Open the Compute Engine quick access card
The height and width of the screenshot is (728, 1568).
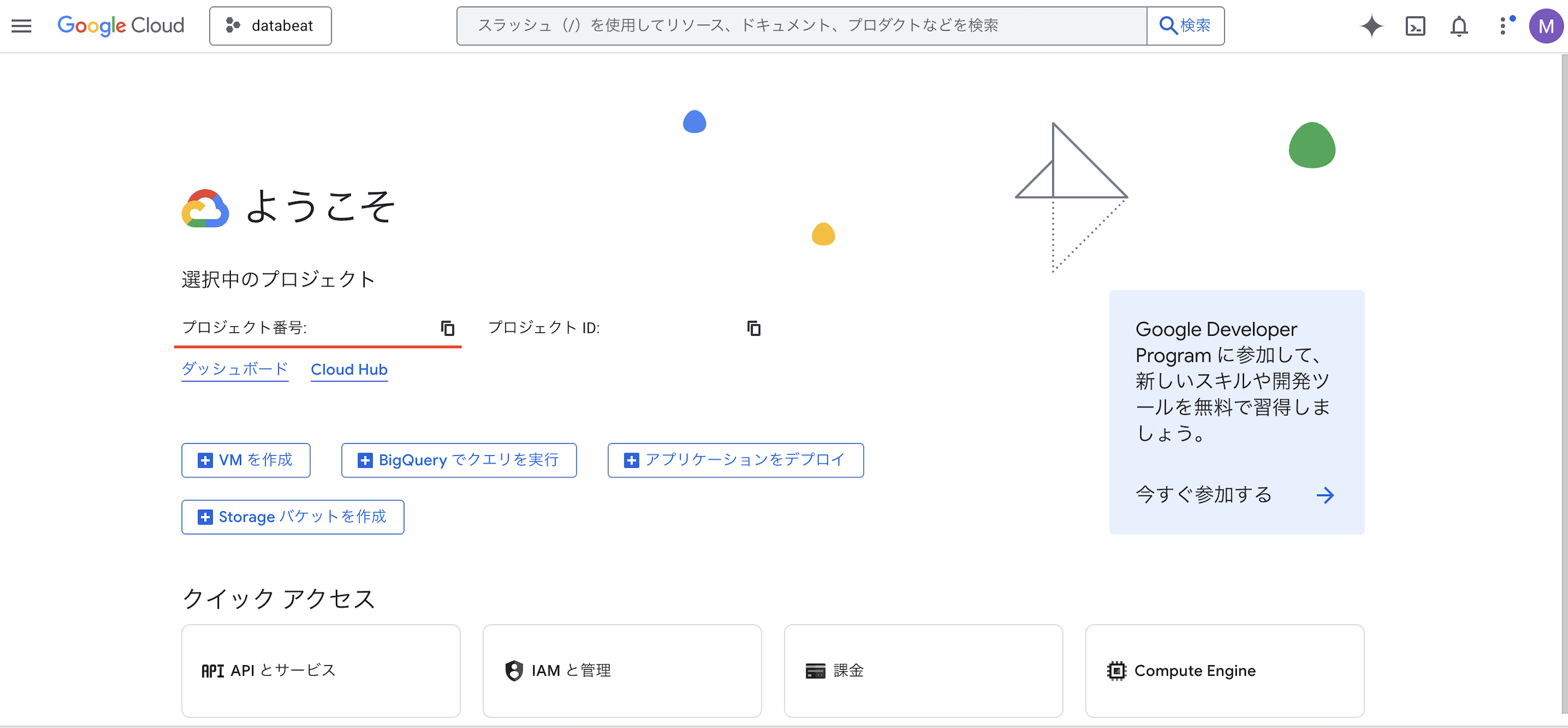[x=1224, y=670]
